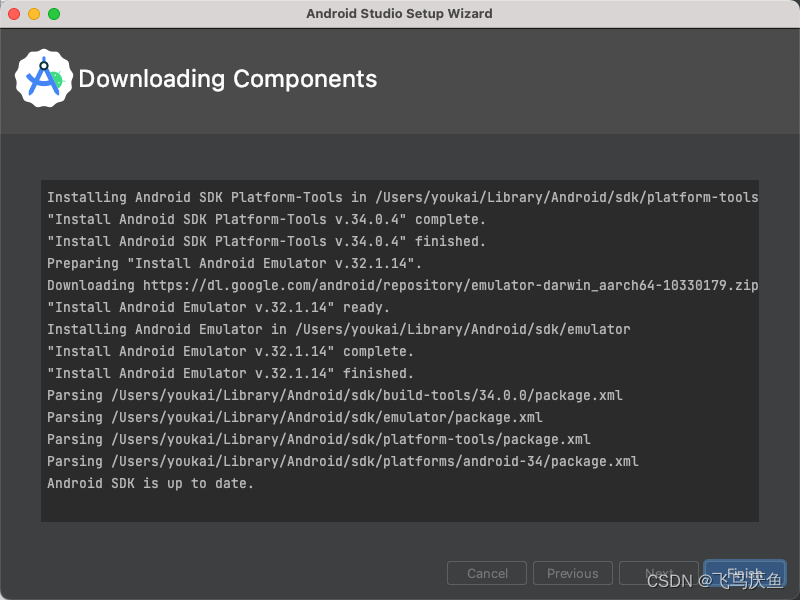Click the Android Emulator v.32.1.14 finished line
This screenshot has width=800, height=600.
[230, 373]
